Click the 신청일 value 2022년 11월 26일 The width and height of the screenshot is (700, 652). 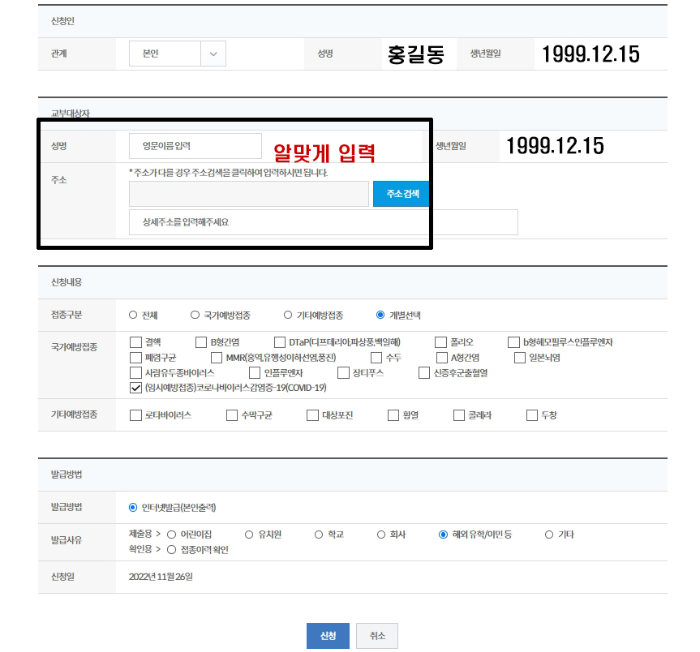[161, 577]
